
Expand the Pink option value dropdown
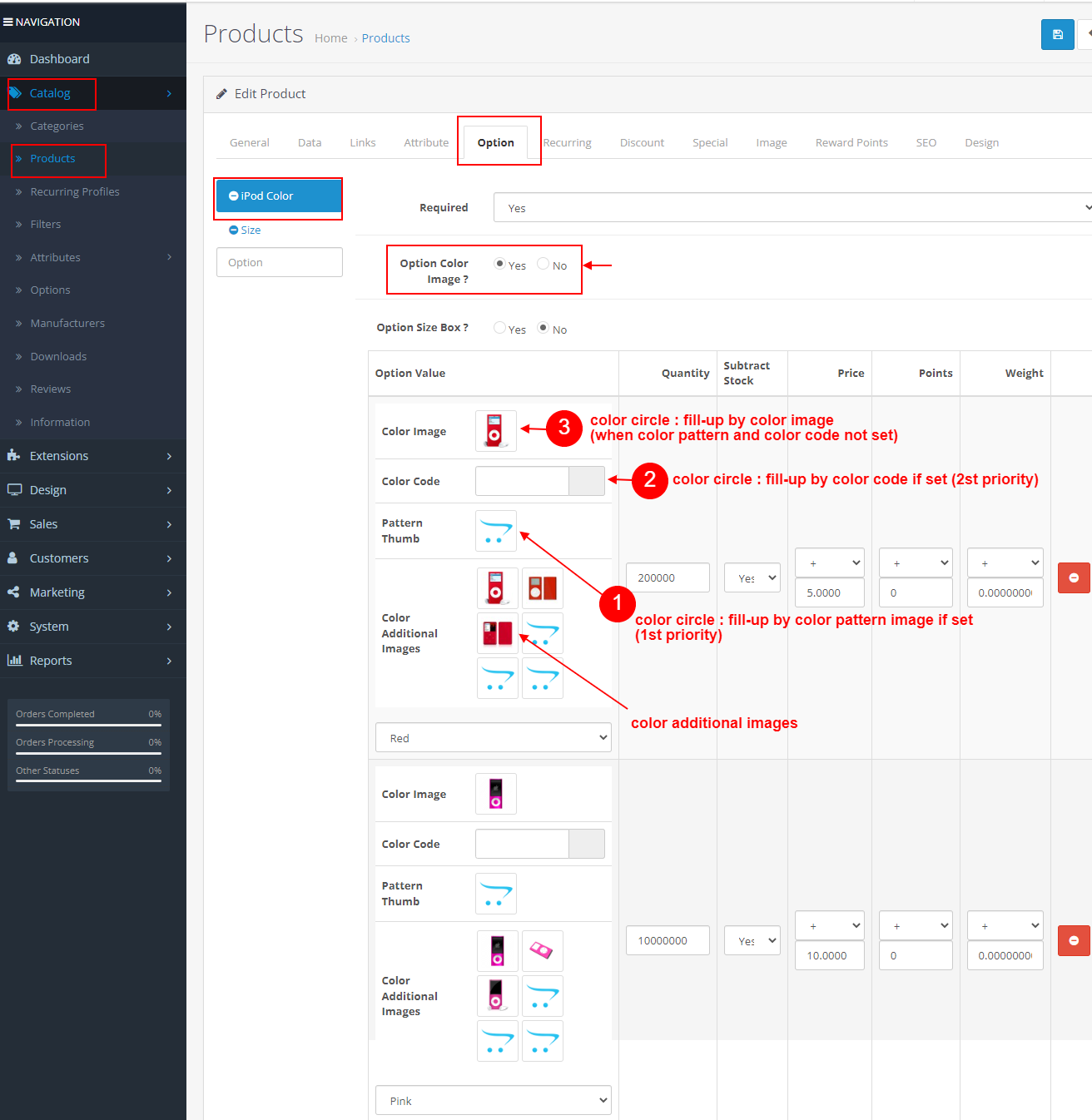[x=493, y=1101]
